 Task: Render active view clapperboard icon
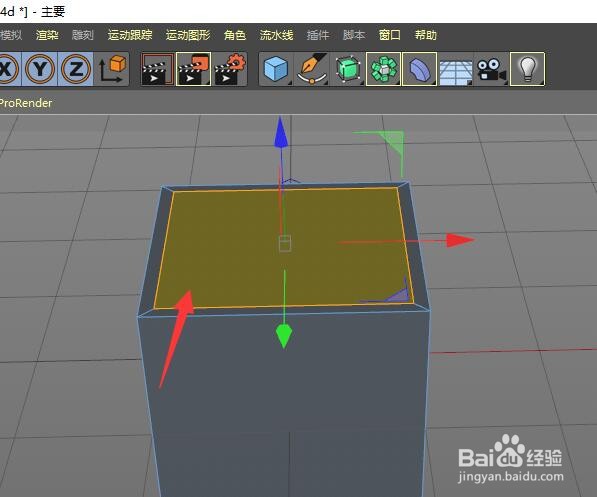pos(157,69)
